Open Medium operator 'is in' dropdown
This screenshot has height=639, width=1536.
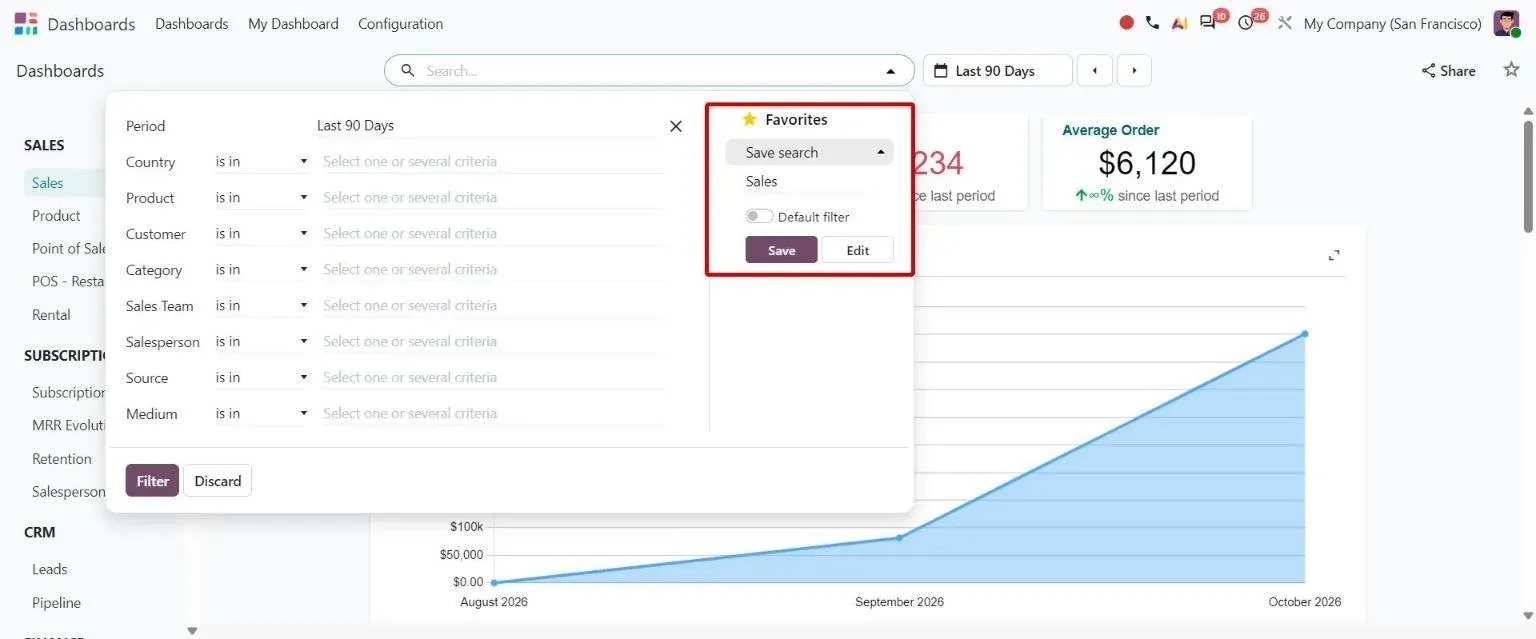[262, 413]
